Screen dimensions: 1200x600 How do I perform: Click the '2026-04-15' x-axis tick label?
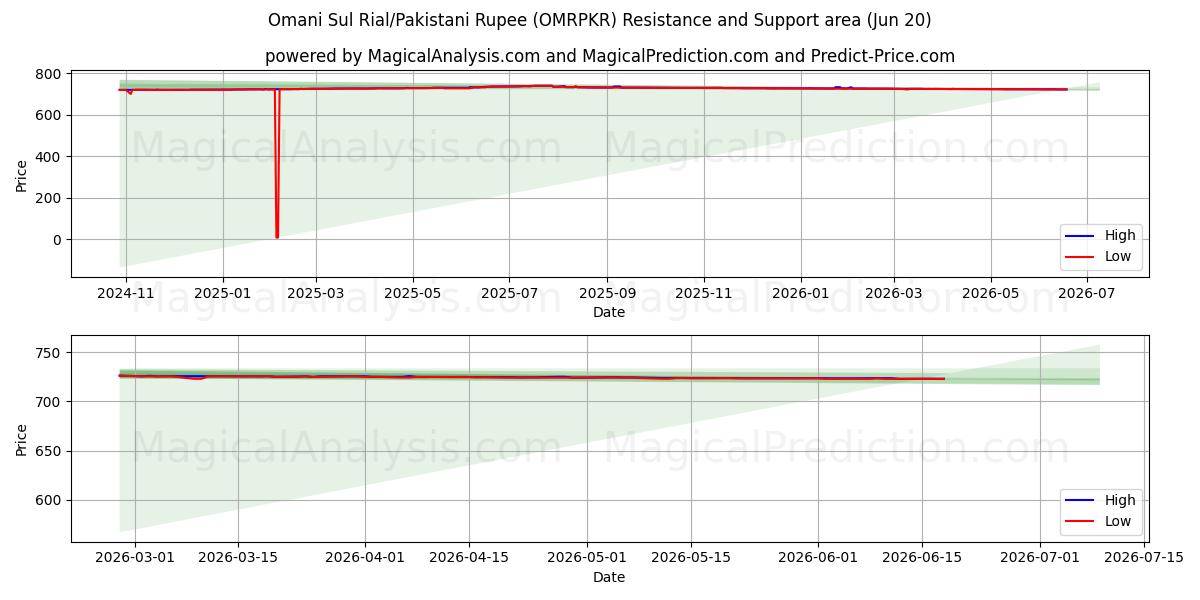[x=469, y=559]
